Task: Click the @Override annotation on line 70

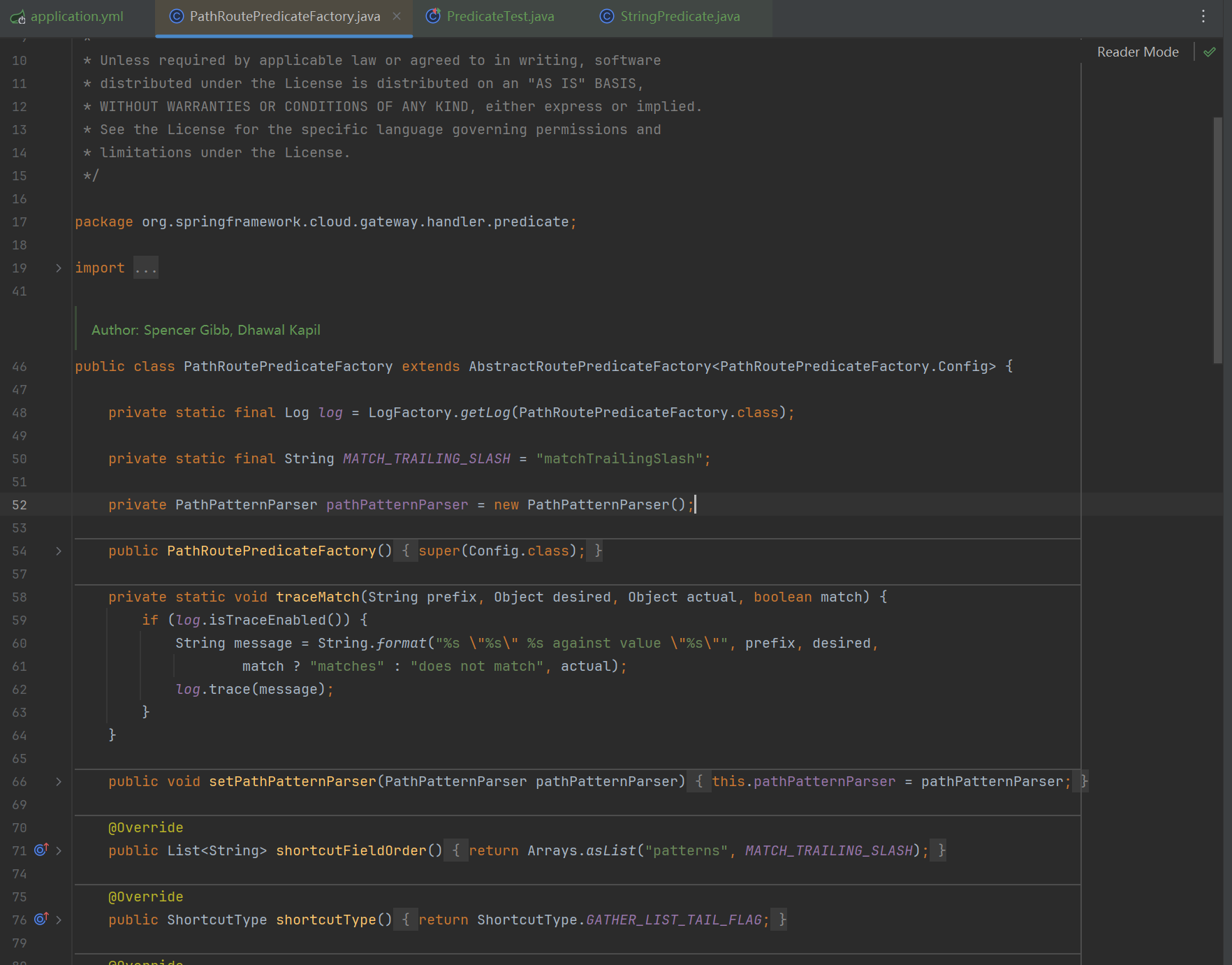Action: tap(146, 828)
